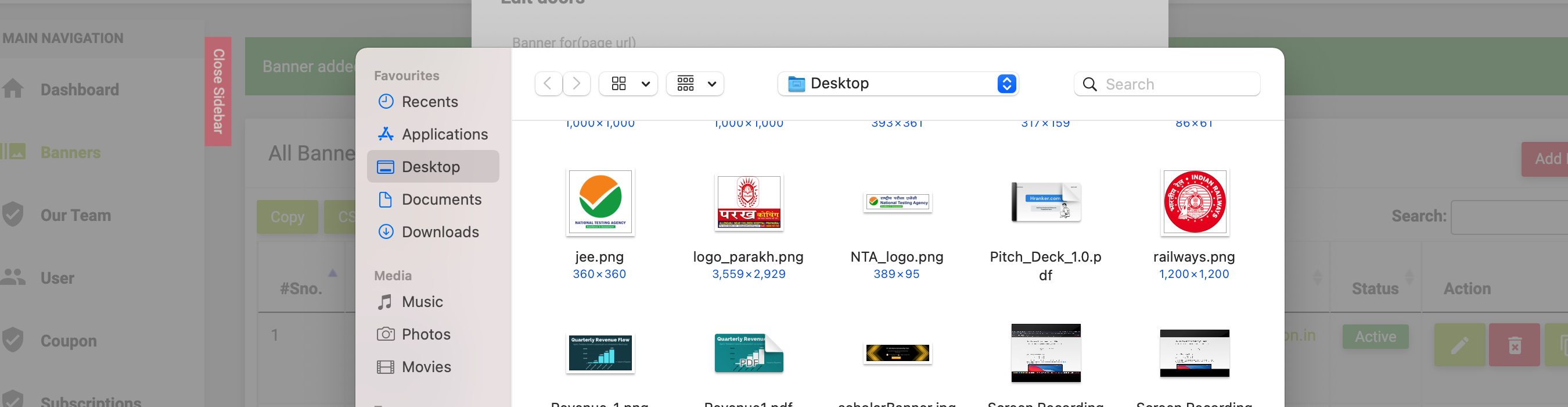Click the Banners image icon
This screenshot has height=407, width=1568.
coord(14,152)
